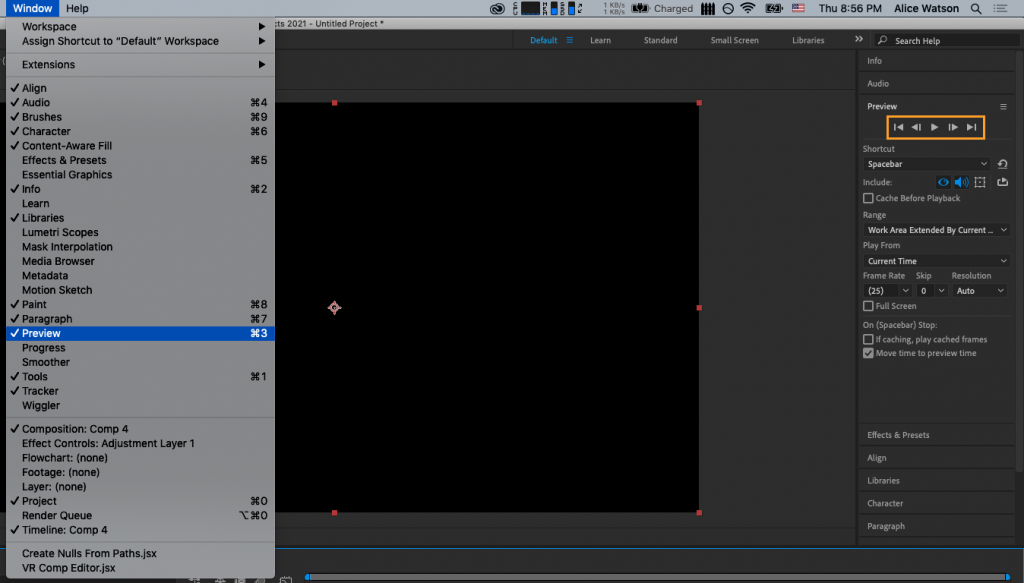Check the Cache Before Playback checkbox

(x=869, y=197)
